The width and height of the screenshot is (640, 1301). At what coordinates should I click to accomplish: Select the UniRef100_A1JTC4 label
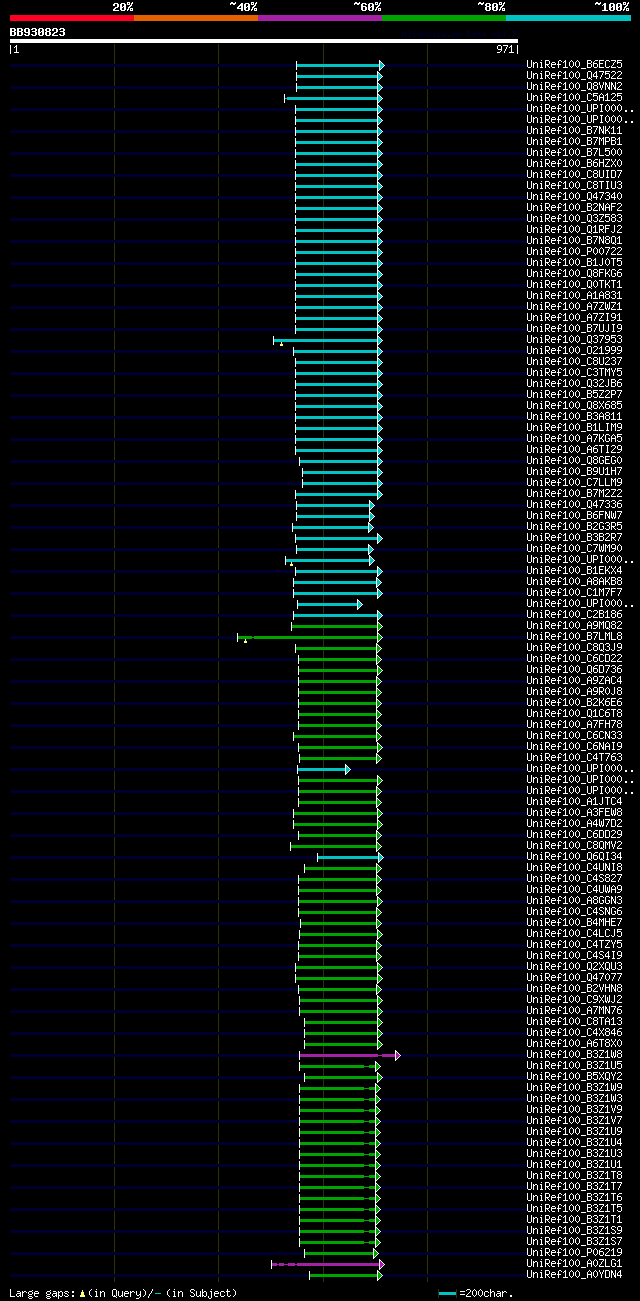[x=574, y=802]
